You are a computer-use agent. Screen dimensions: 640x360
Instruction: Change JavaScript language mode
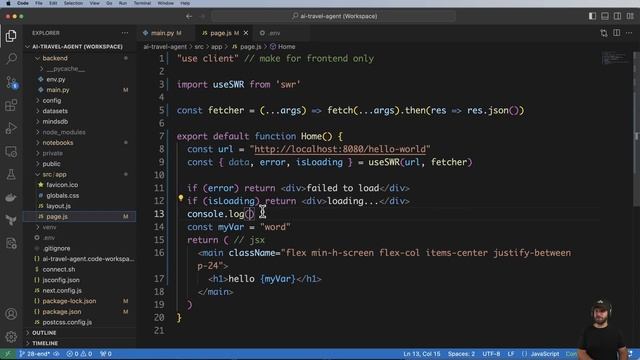tap(545, 354)
